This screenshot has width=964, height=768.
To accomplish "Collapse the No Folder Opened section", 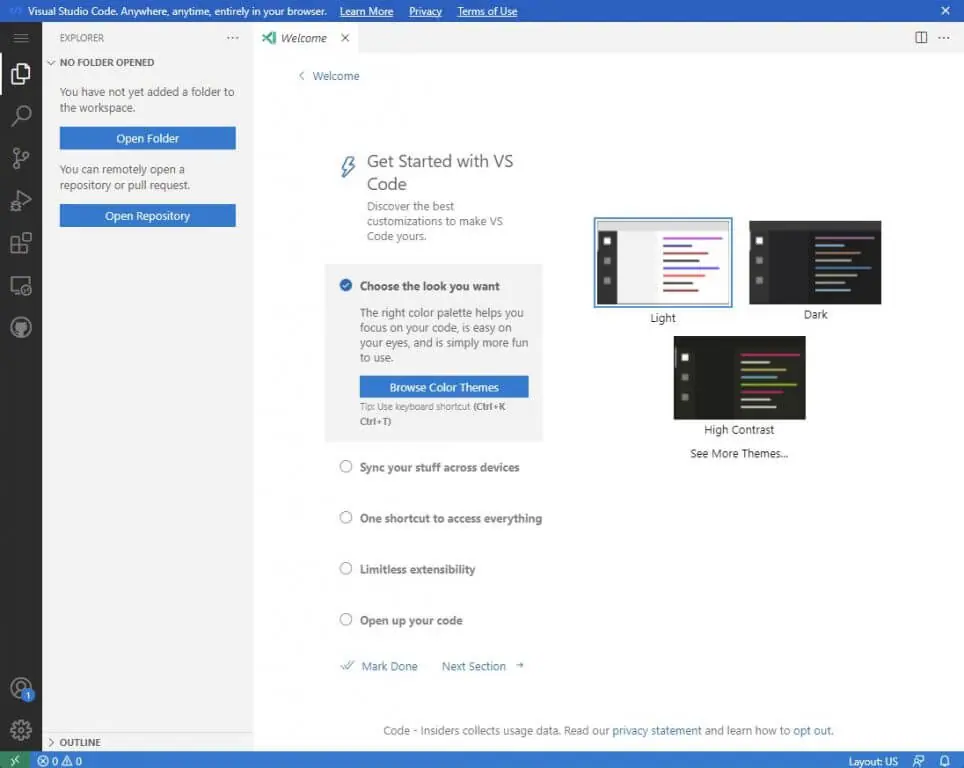I will [106, 62].
